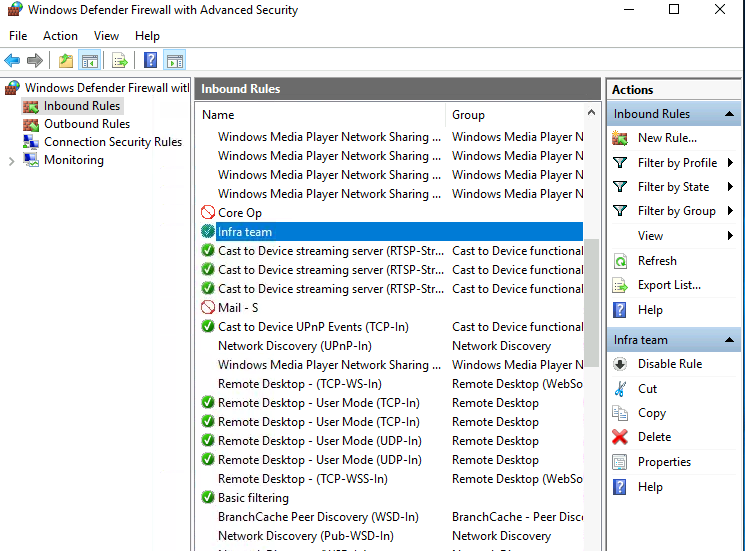Viewport: 745px width, 551px height.
Task: Toggle the Show/Hide Action Pane icon
Action: point(174,61)
